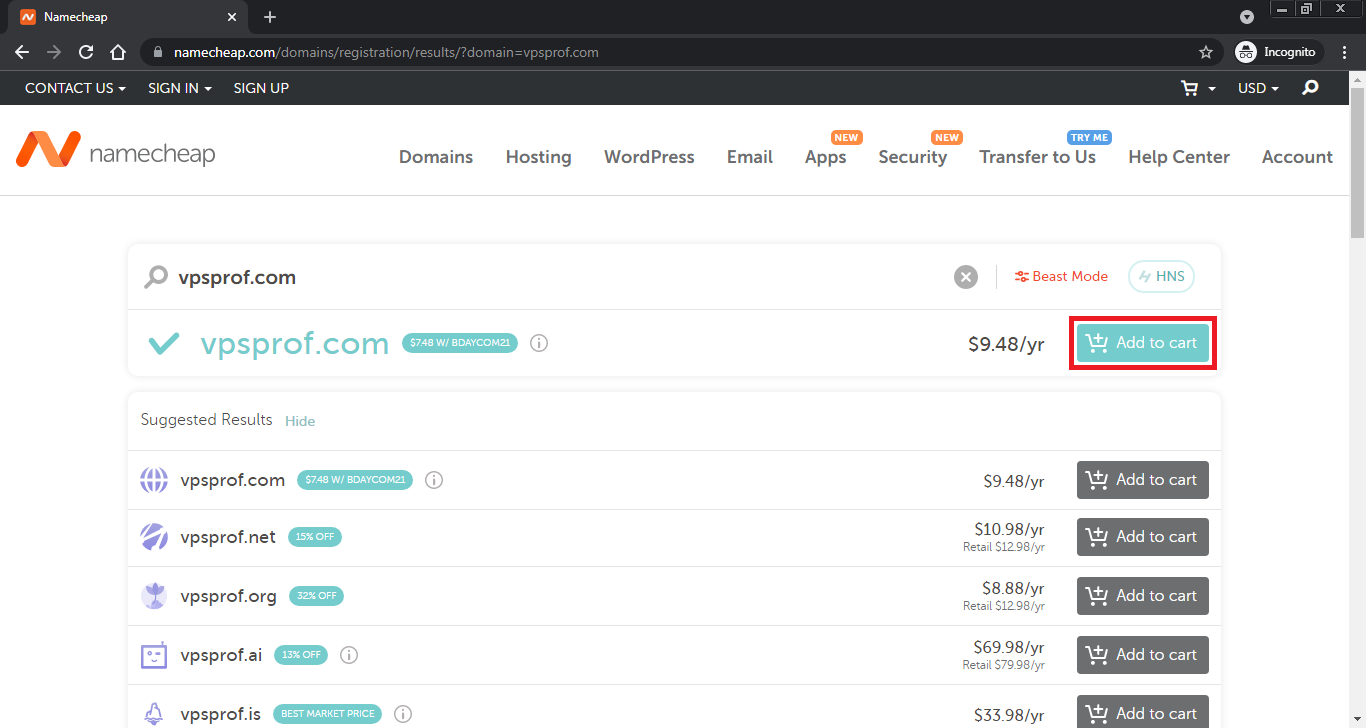The width and height of the screenshot is (1366, 728).
Task: Click info icon in vpsprof.is row
Action: coord(403,714)
